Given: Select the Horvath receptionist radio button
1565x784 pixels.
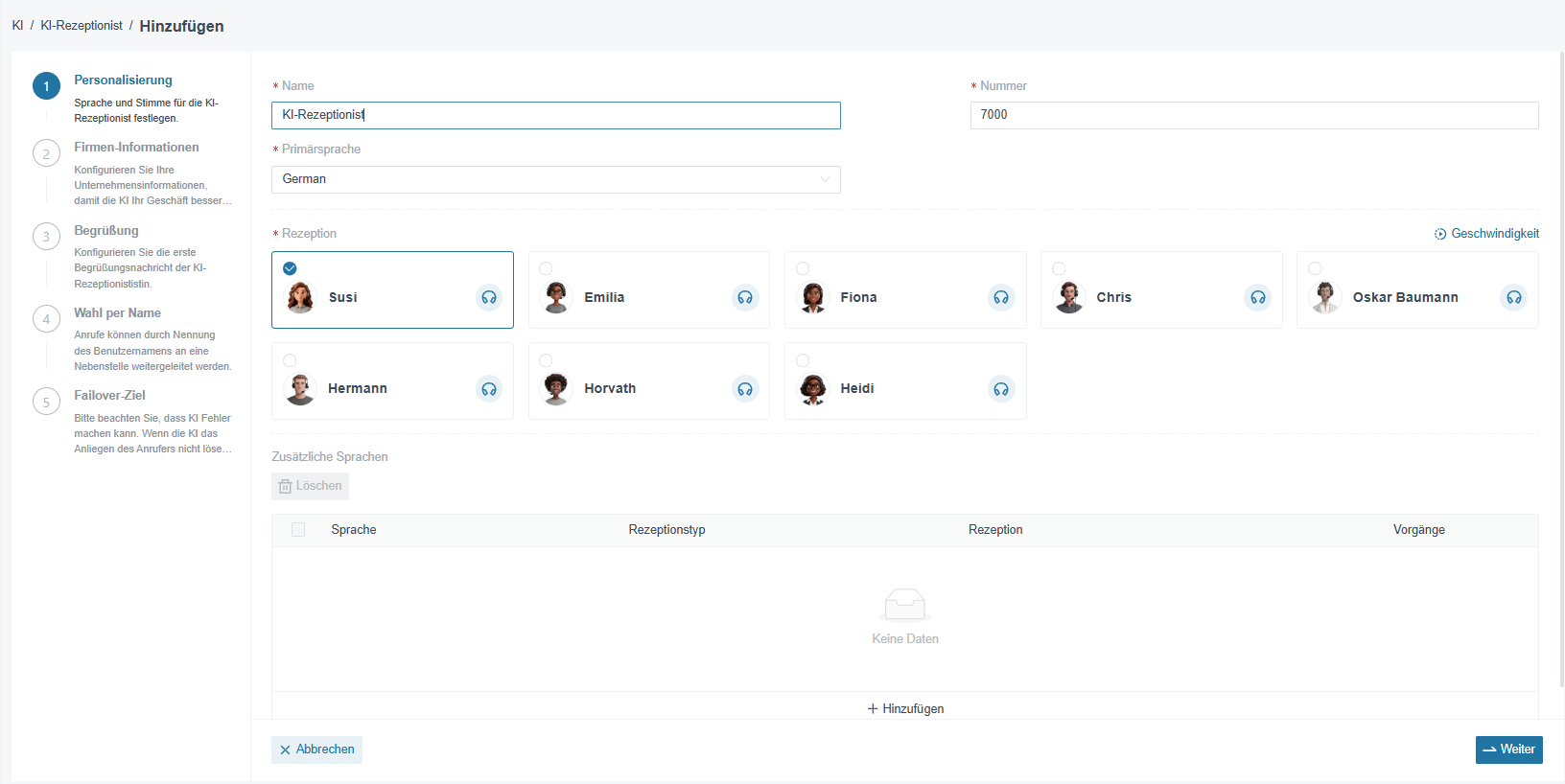Looking at the screenshot, I should click(x=546, y=360).
